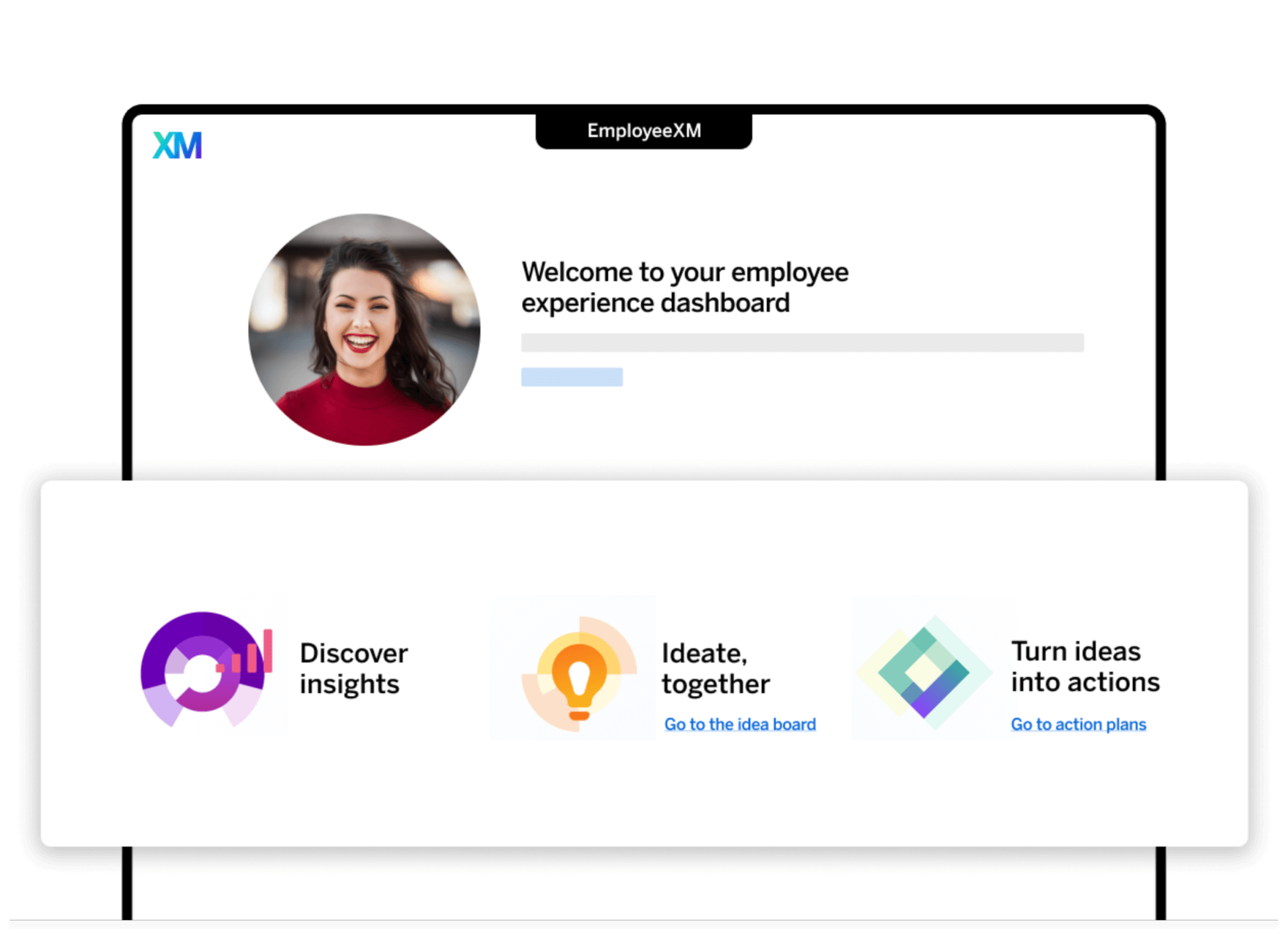Select the EmployeeXM tab label

[x=643, y=130]
